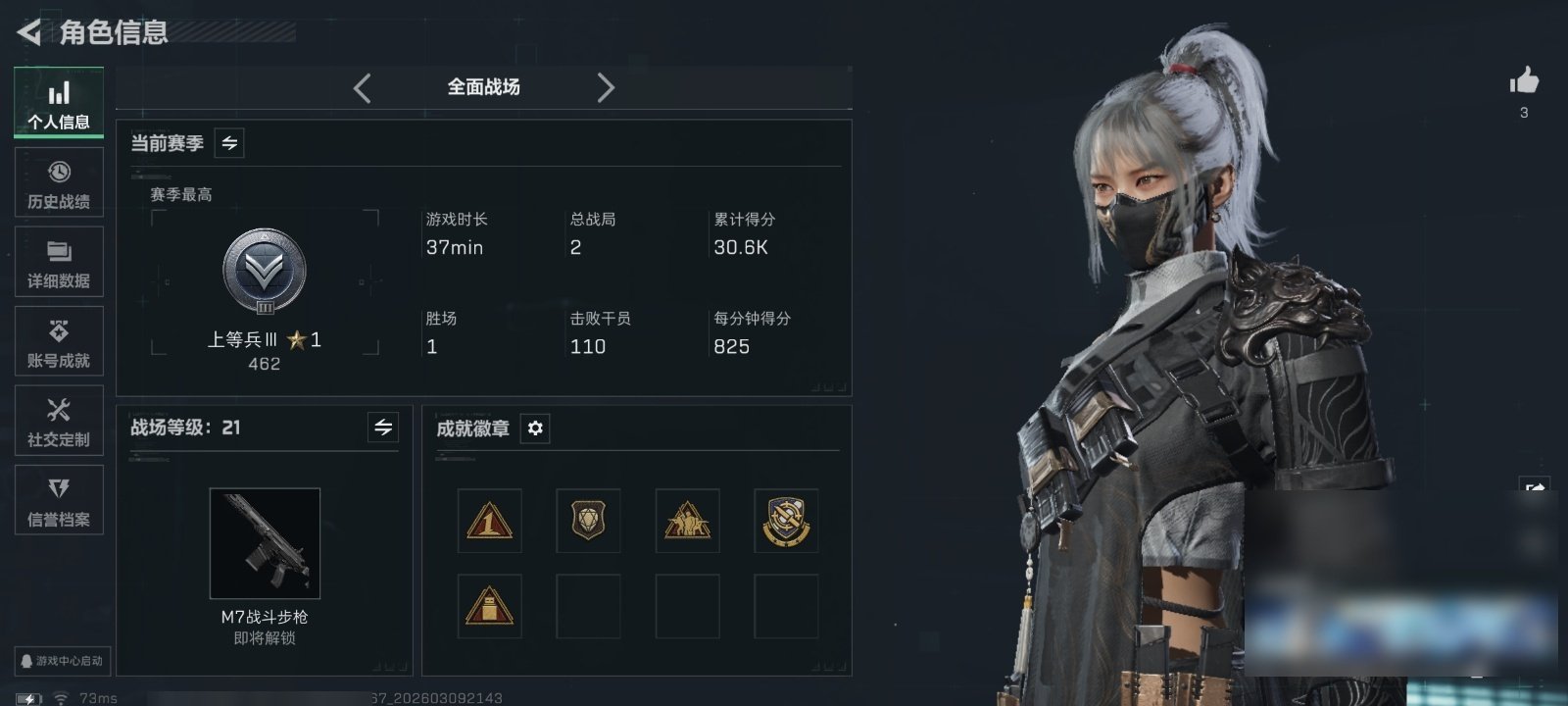1568x706 pixels.
Task: Toggle the battlefield level swap button
Action: pyautogui.click(x=383, y=428)
